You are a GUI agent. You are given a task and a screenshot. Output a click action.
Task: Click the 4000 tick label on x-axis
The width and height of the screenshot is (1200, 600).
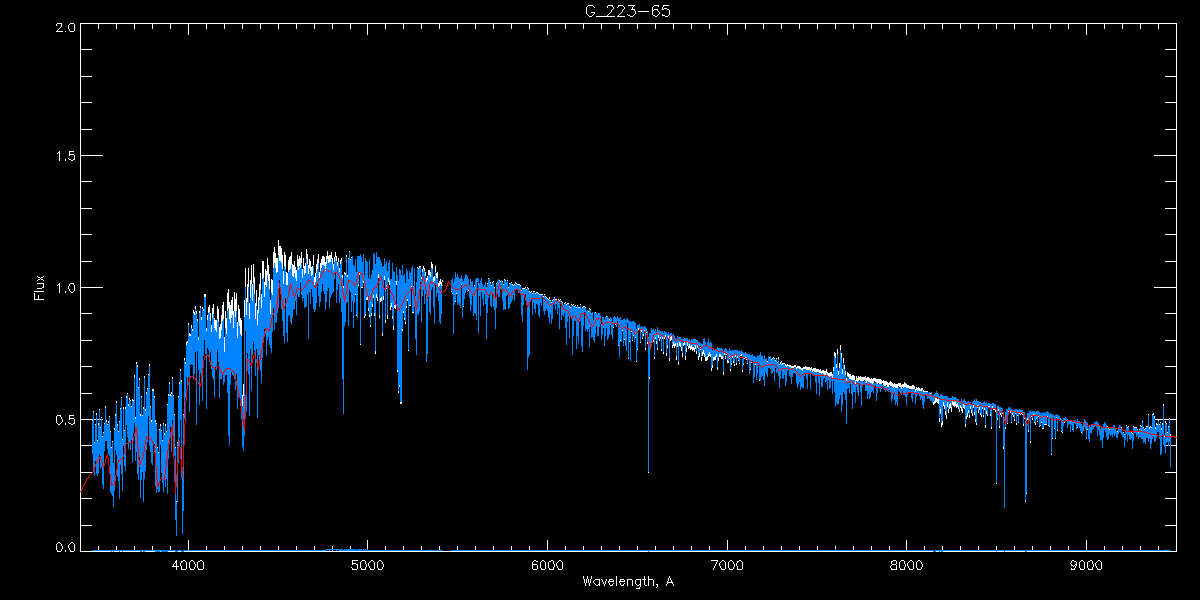tap(188, 564)
